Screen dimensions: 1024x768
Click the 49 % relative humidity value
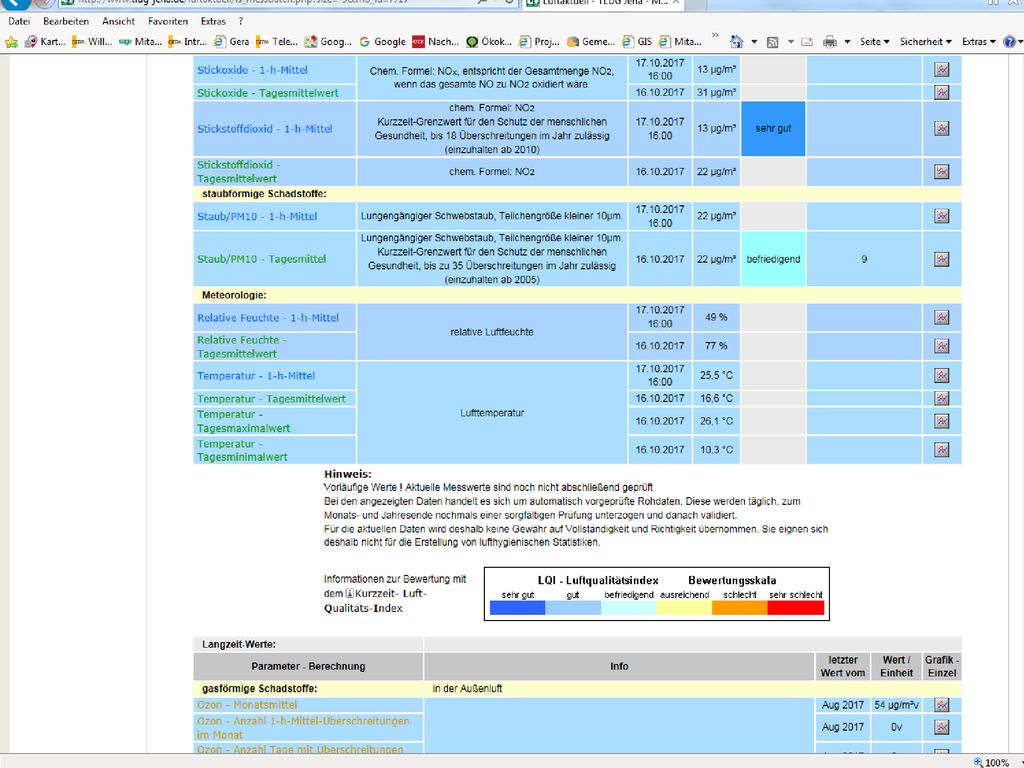coord(716,317)
